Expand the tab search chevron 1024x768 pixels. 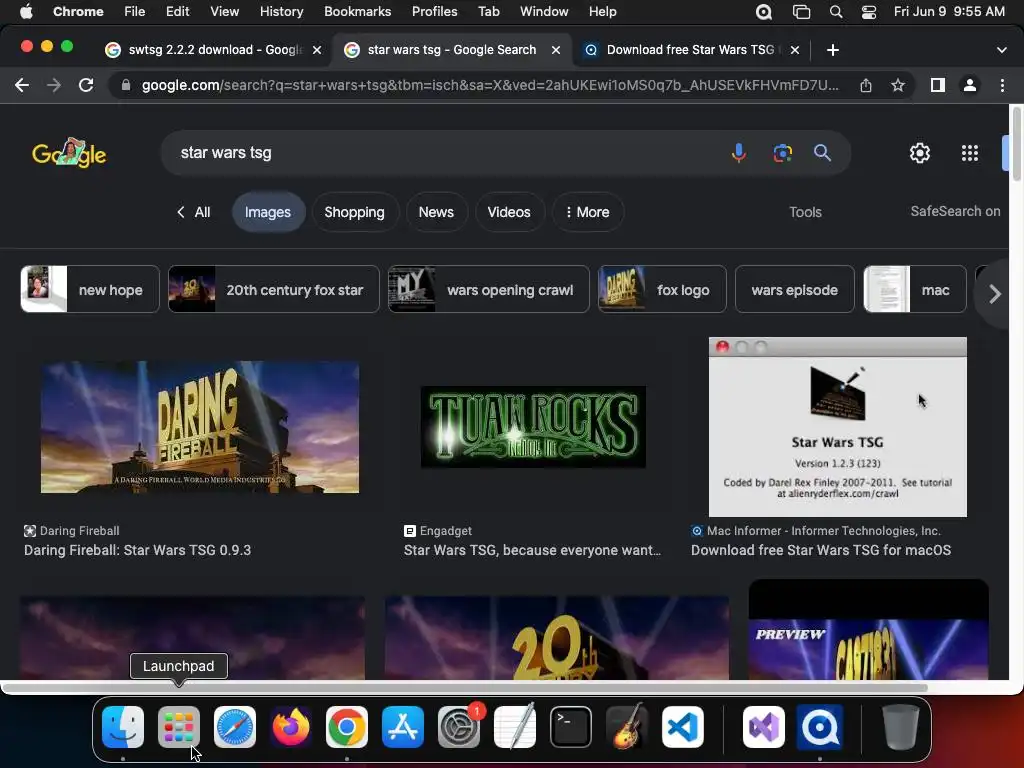[x=1002, y=50]
